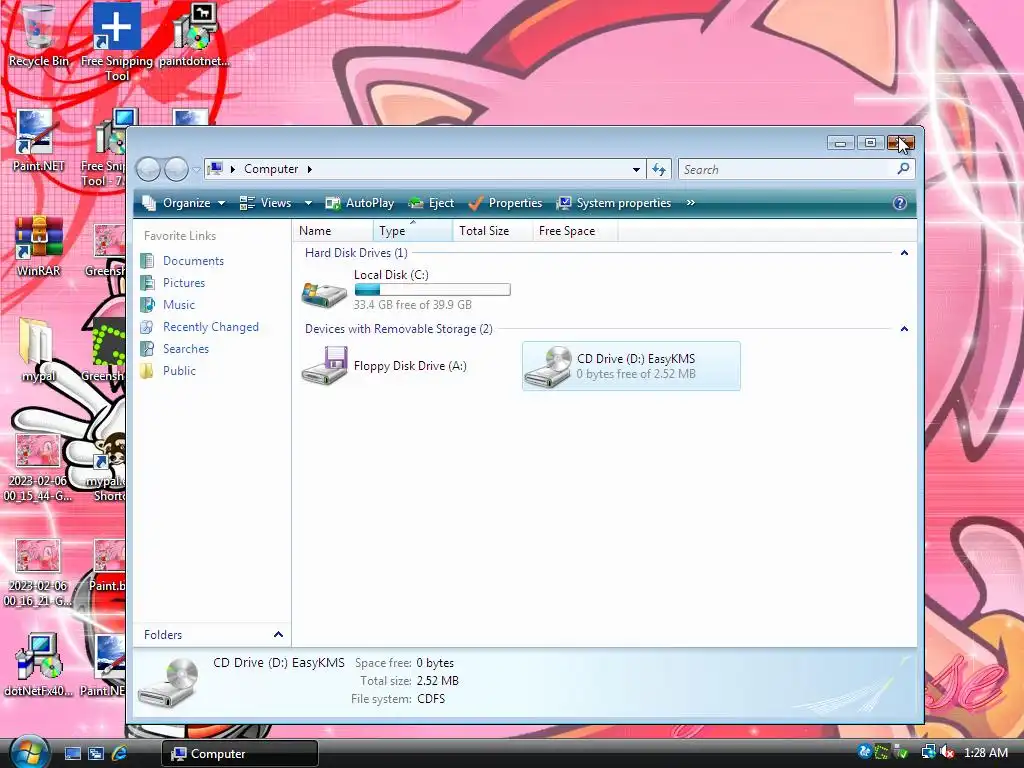Click the Refresh button beside address bar

coord(659,169)
